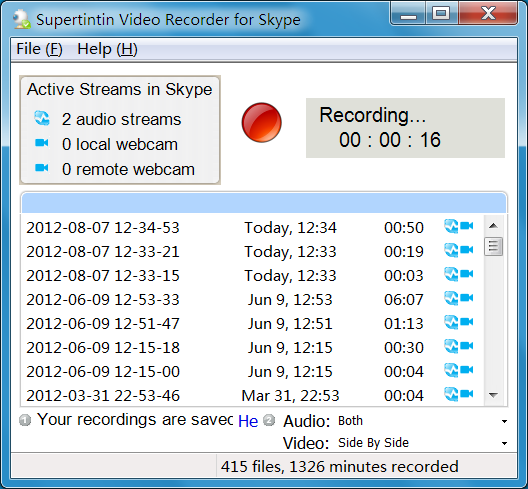Image resolution: width=528 pixels, height=489 pixels.
Task: Select recording 2012-06-09 12-15-00
Action: click(252, 372)
